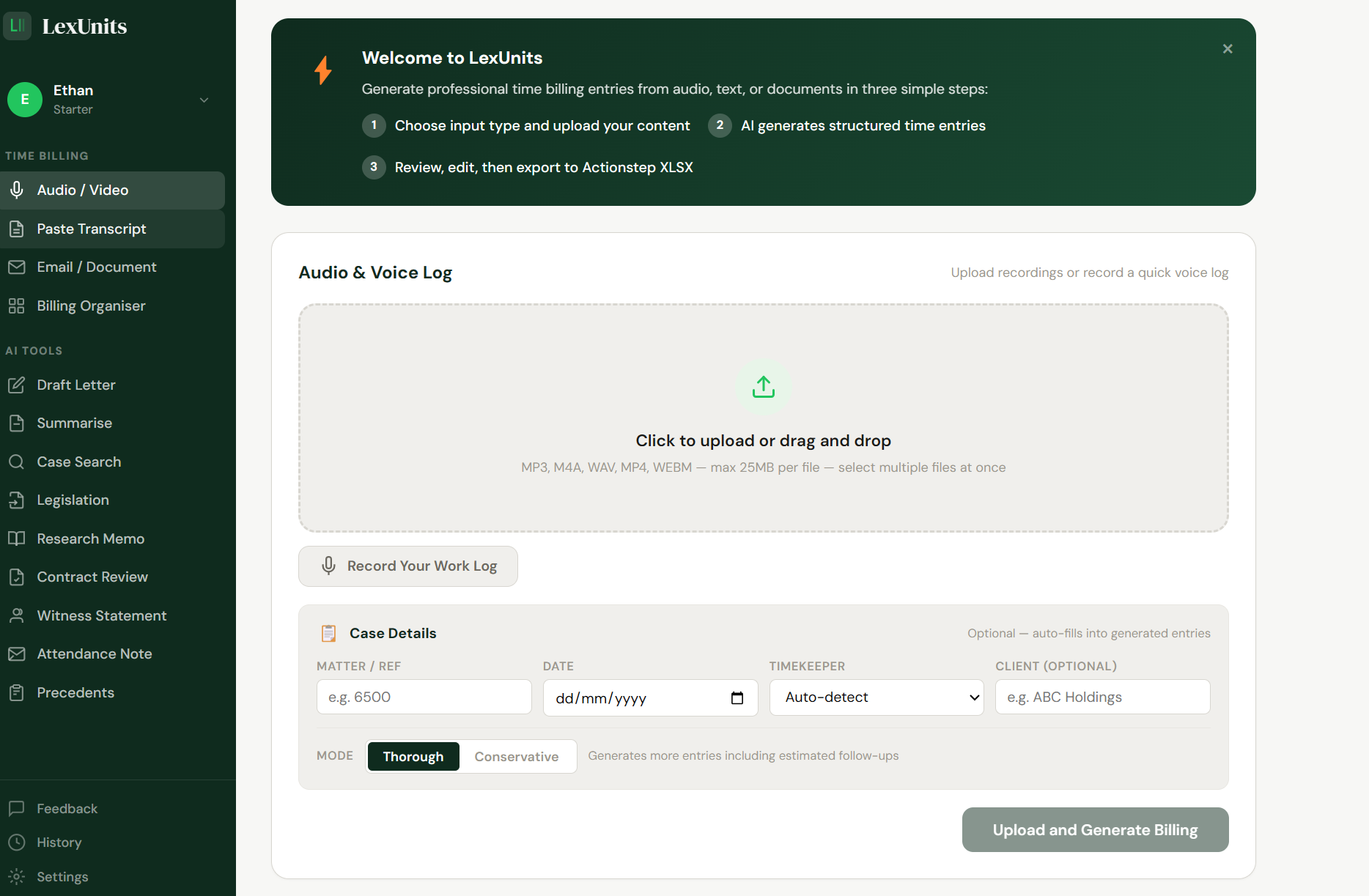Click the clipboard icon beside Precedents
The width and height of the screenshot is (1369, 896).
pyautogui.click(x=17, y=692)
